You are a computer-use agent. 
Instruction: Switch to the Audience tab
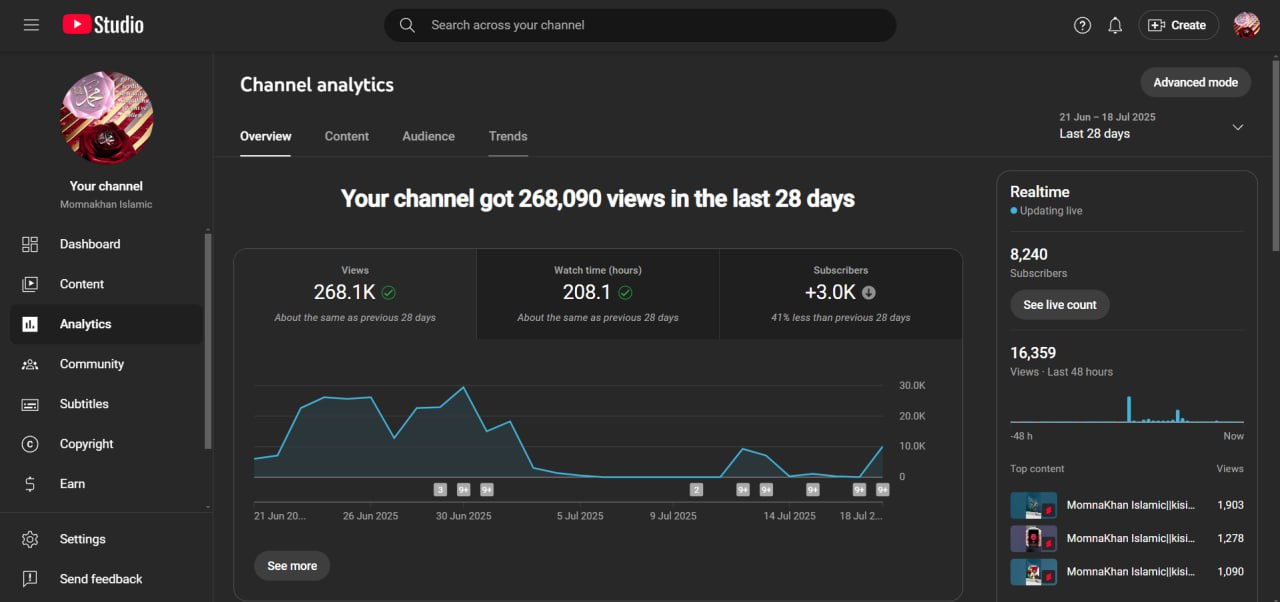(428, 136)
